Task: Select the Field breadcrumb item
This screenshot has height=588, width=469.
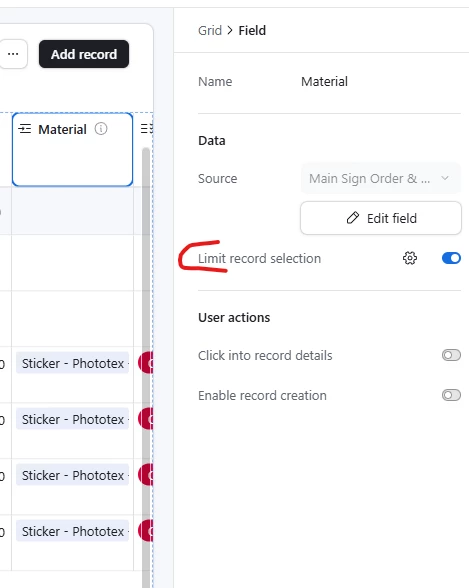Action: 252,30
